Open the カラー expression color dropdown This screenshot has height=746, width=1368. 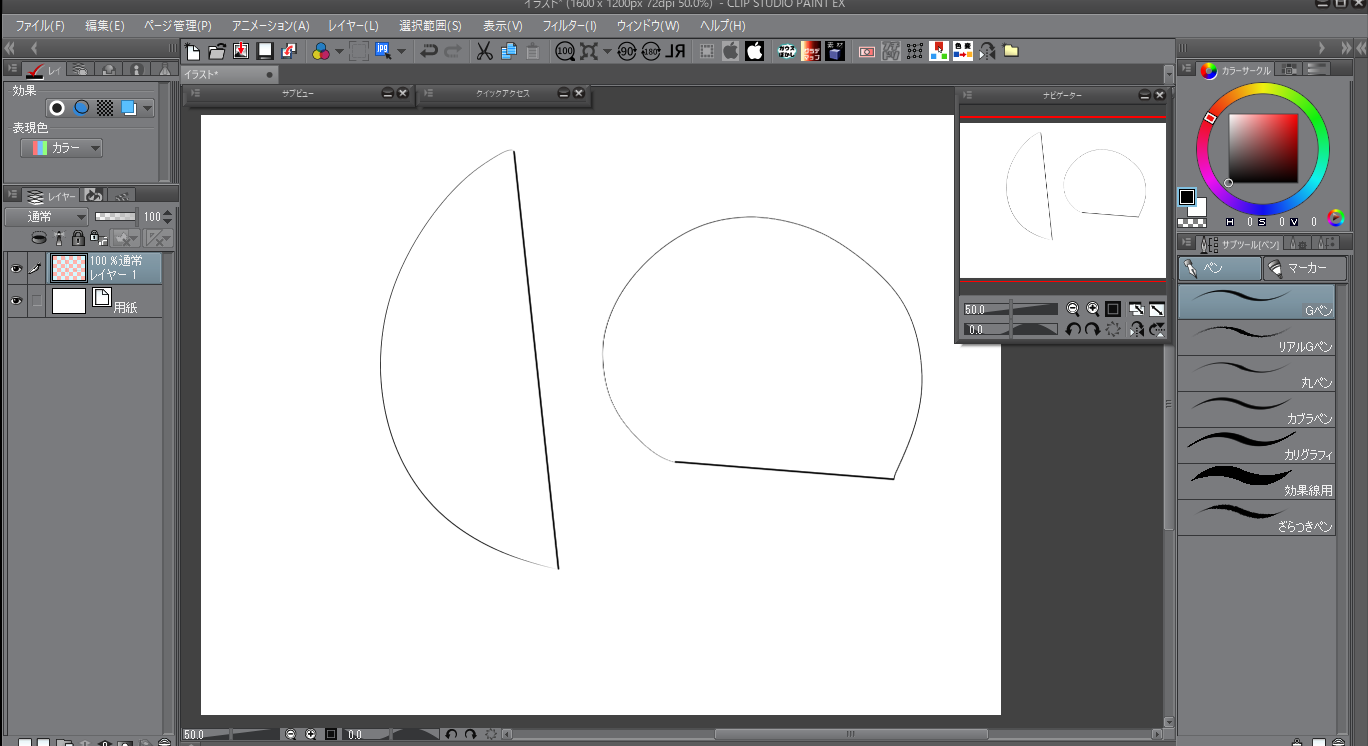[x=62, y=148]
